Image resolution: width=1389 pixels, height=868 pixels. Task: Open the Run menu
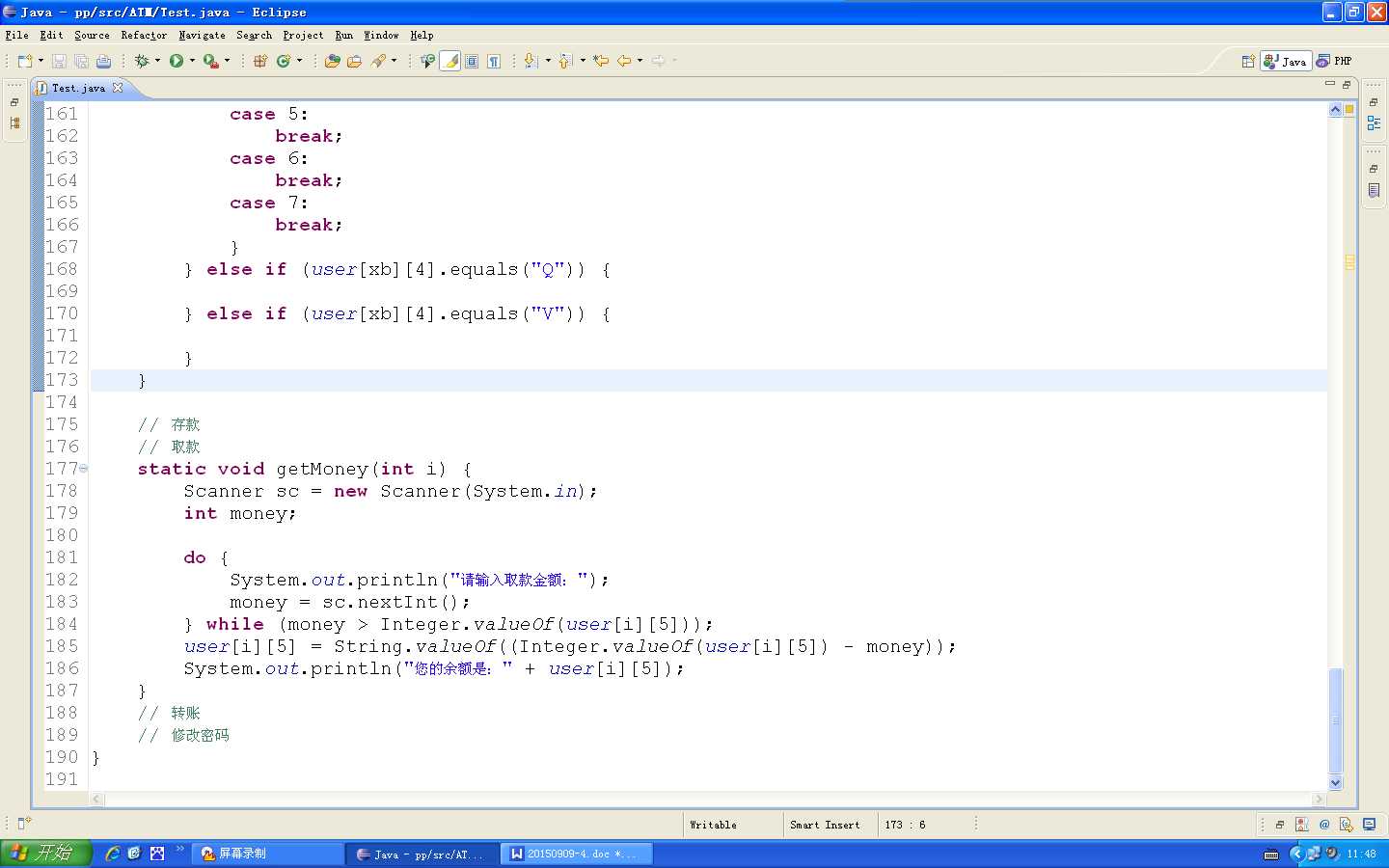click(343, 35)
